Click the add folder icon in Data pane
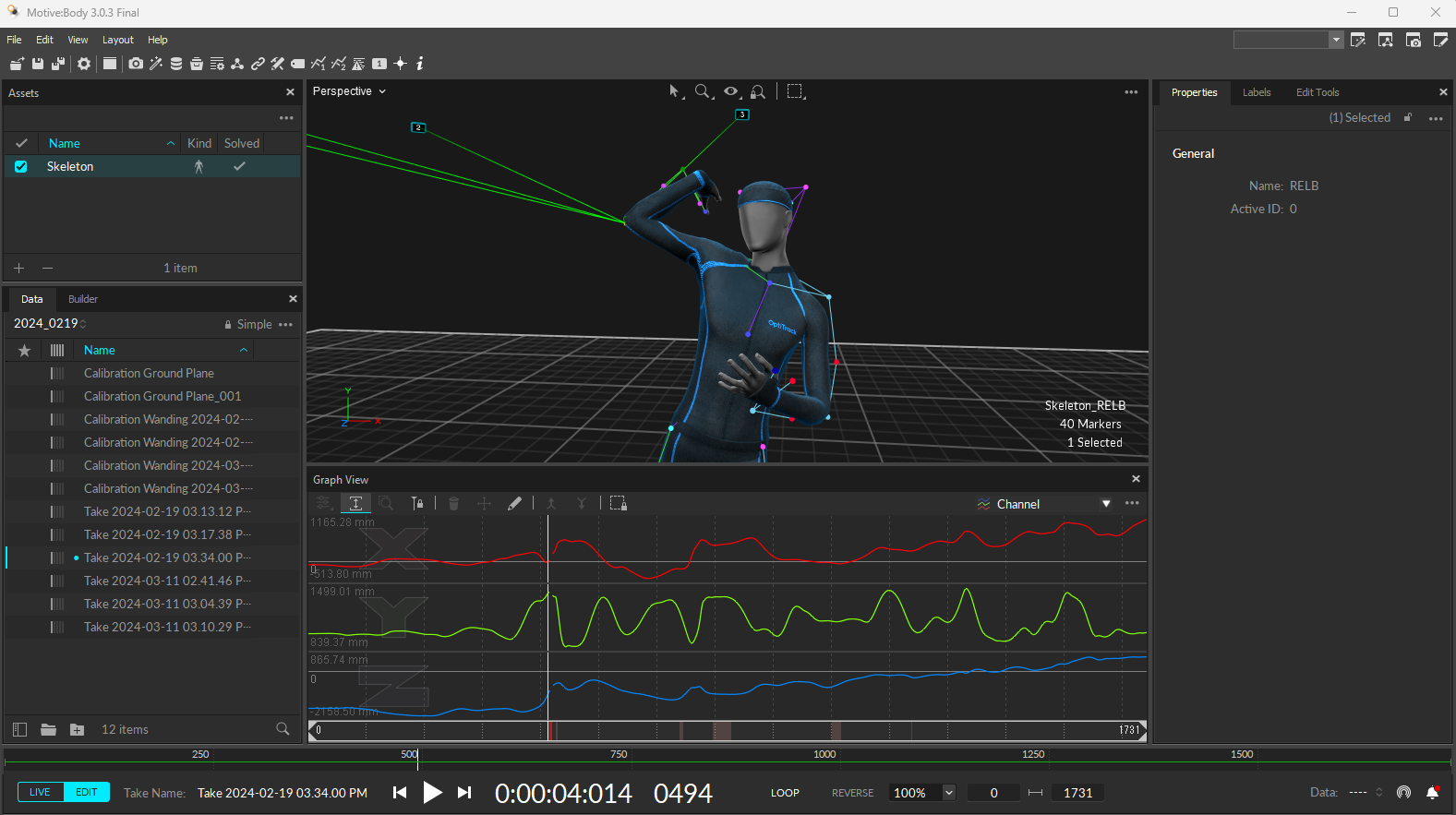 pos(78,729)
